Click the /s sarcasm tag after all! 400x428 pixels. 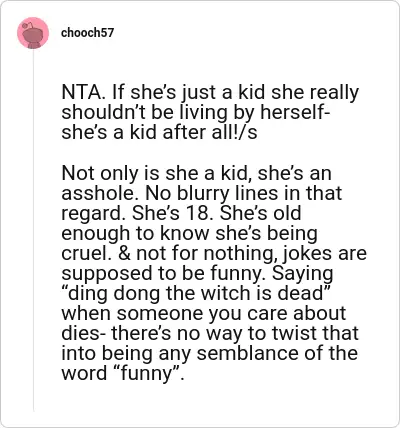[x=249, y=132]
